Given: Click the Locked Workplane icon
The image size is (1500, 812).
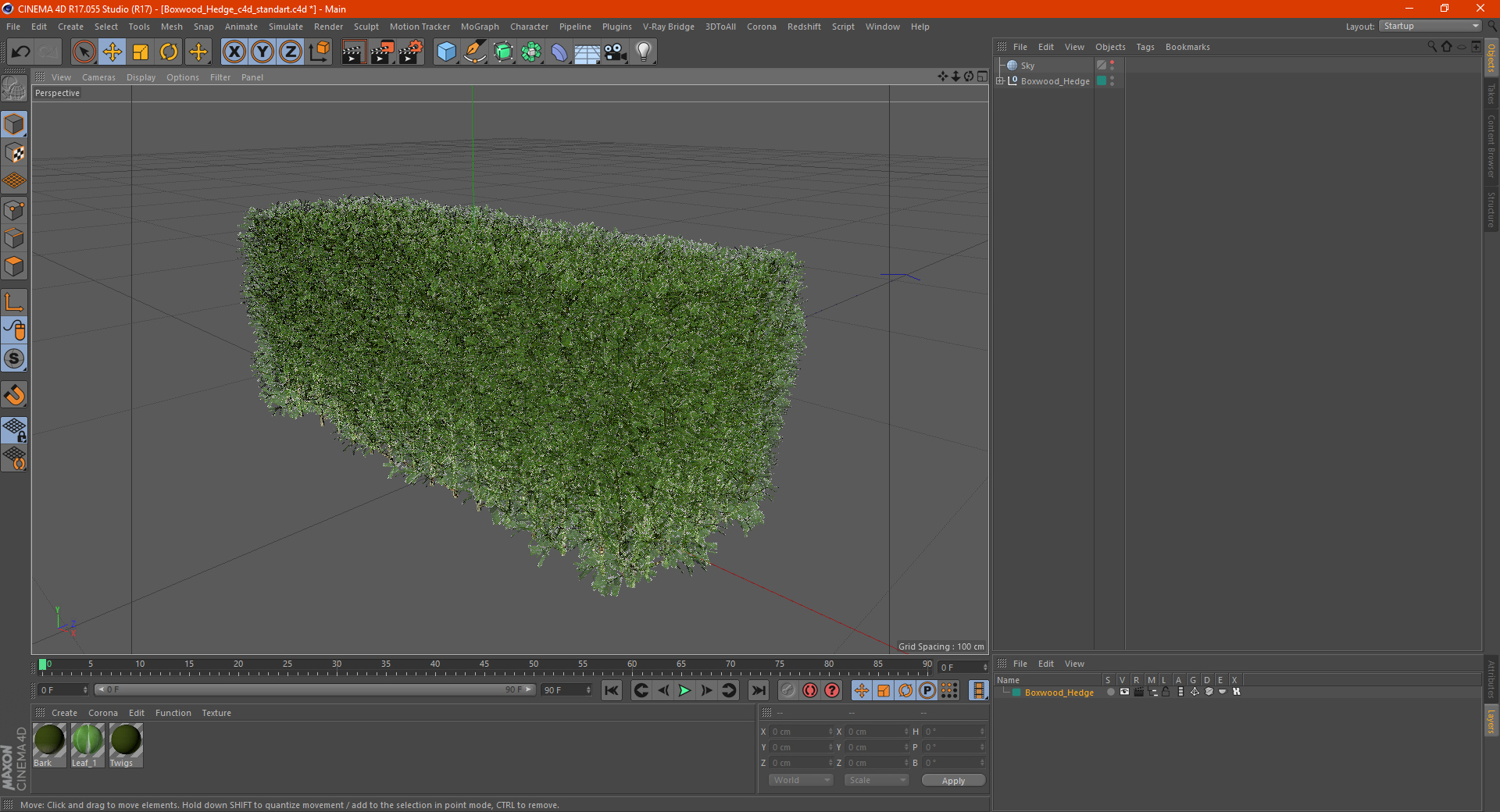Looking at the screenshot, I should pyautogui.click(x=14, y=429).
